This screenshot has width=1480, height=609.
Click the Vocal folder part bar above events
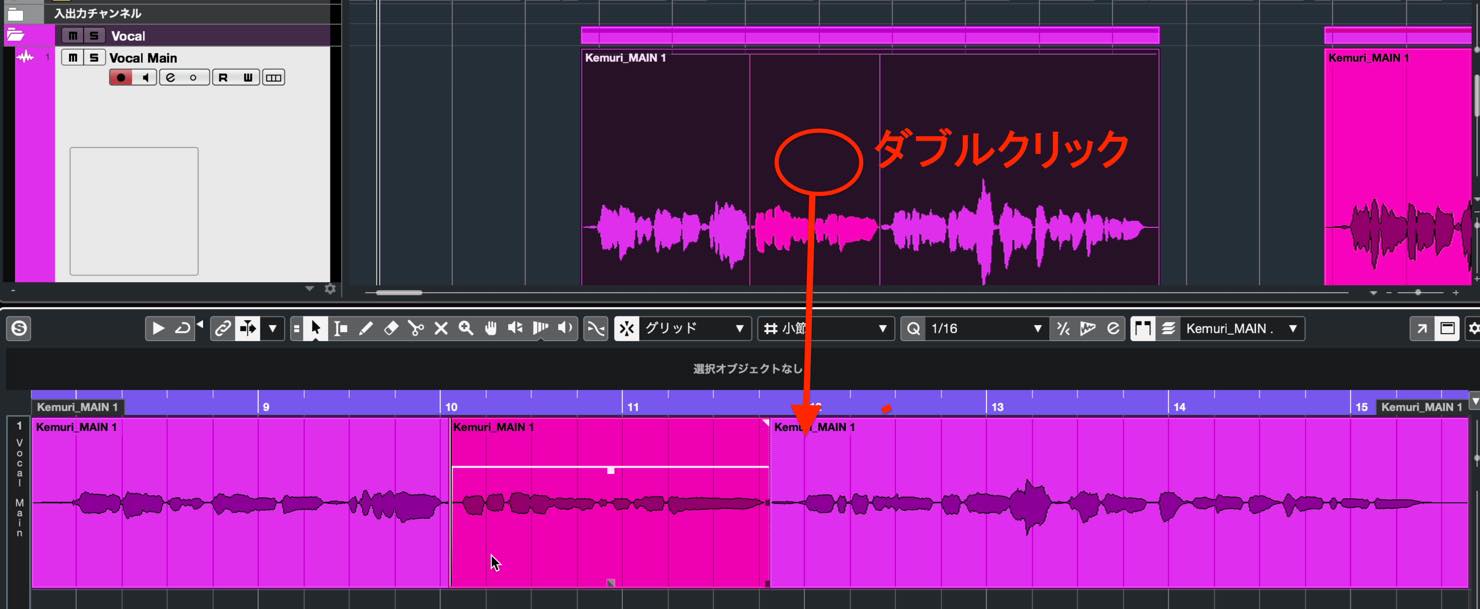870,35
